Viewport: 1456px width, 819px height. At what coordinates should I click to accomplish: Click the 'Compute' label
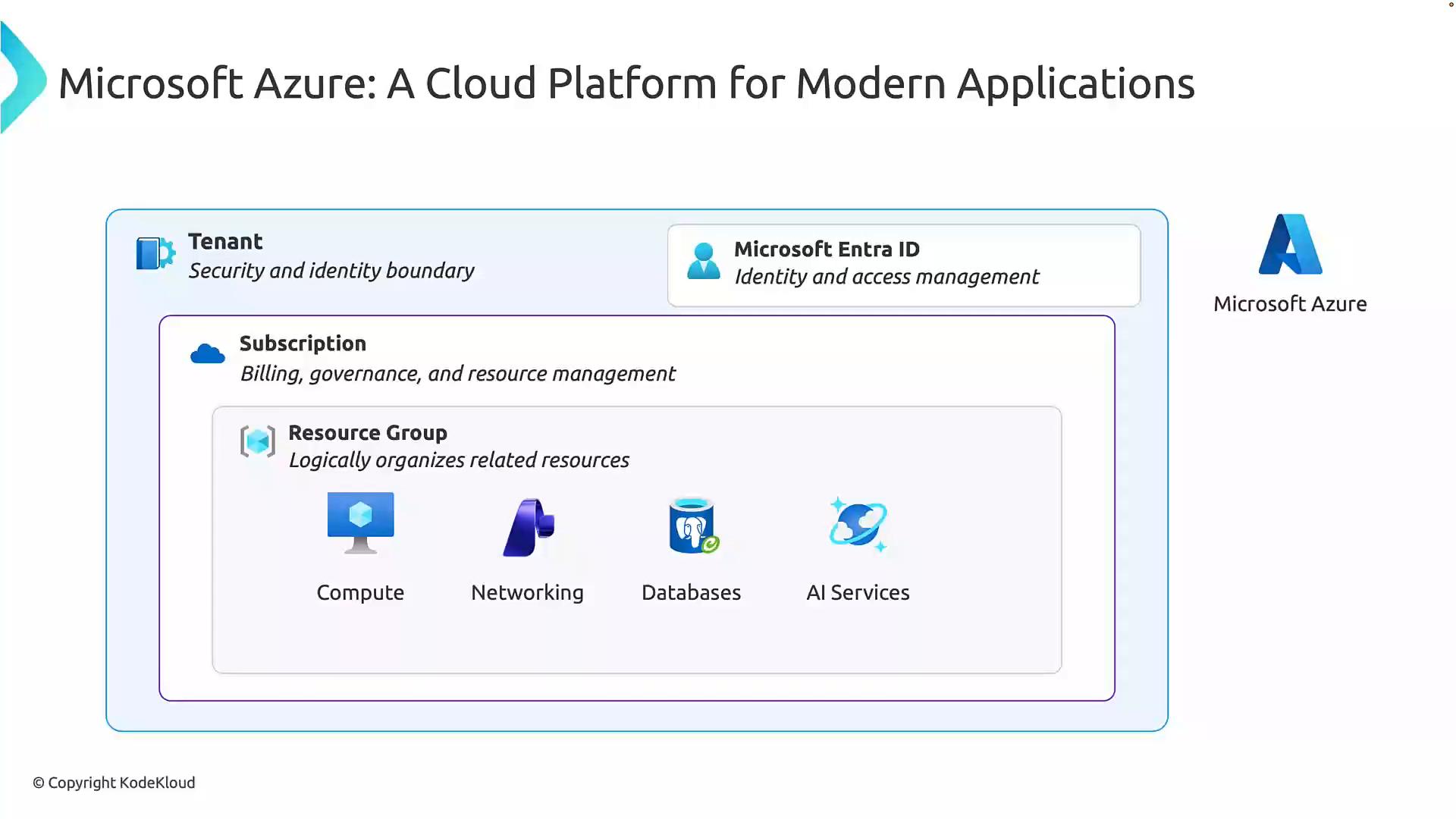click(x=360, y=593)
